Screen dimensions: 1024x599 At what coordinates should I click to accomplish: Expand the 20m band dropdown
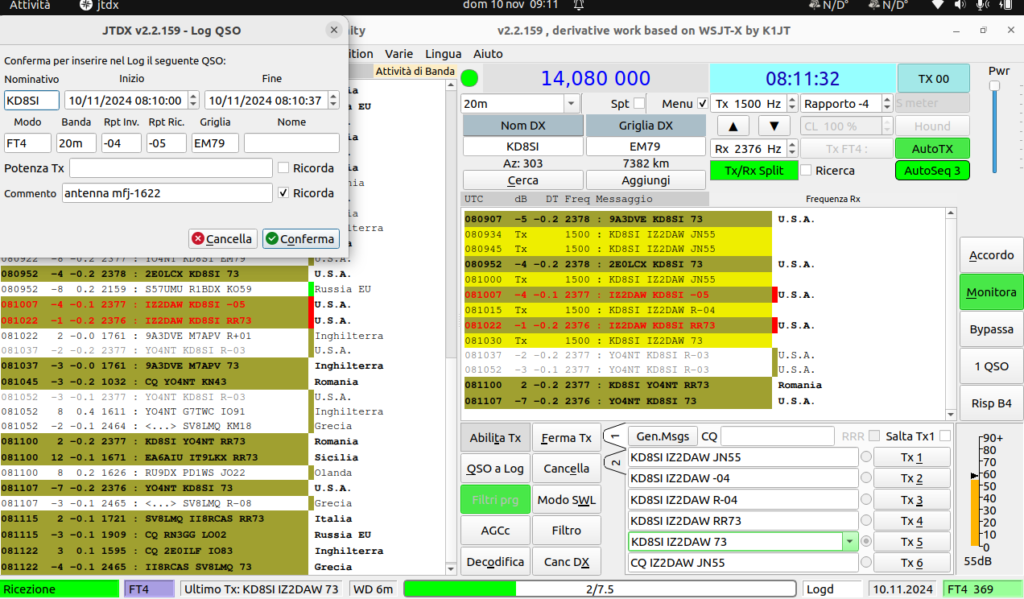tap(571, 103)
